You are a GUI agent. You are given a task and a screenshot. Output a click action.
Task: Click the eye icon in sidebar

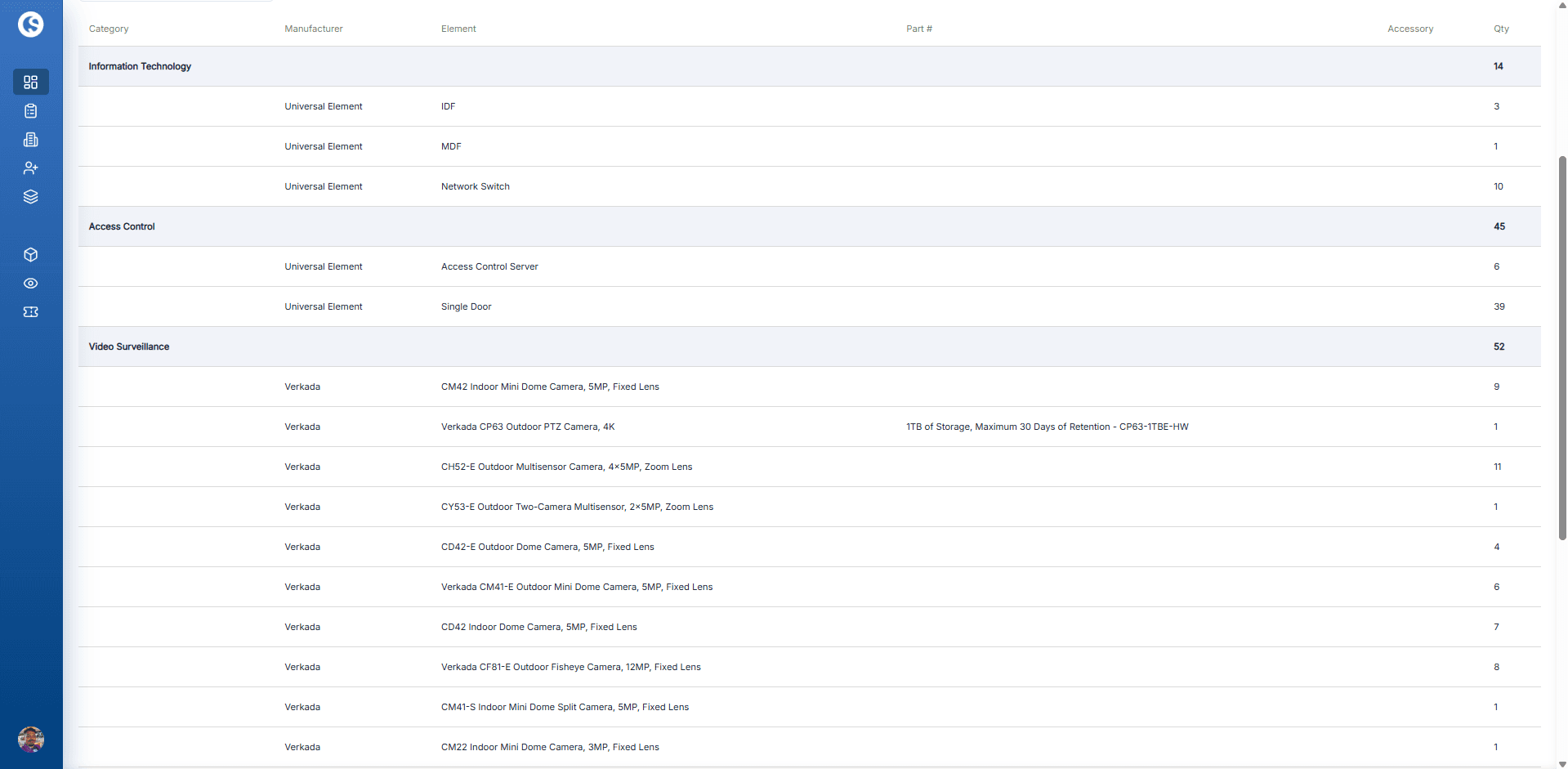tap(31, 284)
